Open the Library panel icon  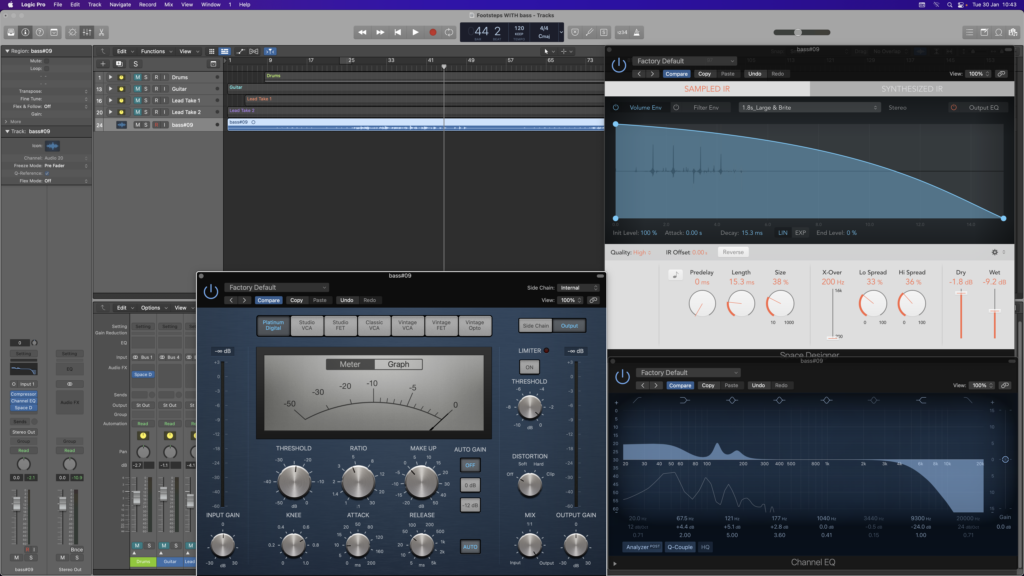click(11, 32)
